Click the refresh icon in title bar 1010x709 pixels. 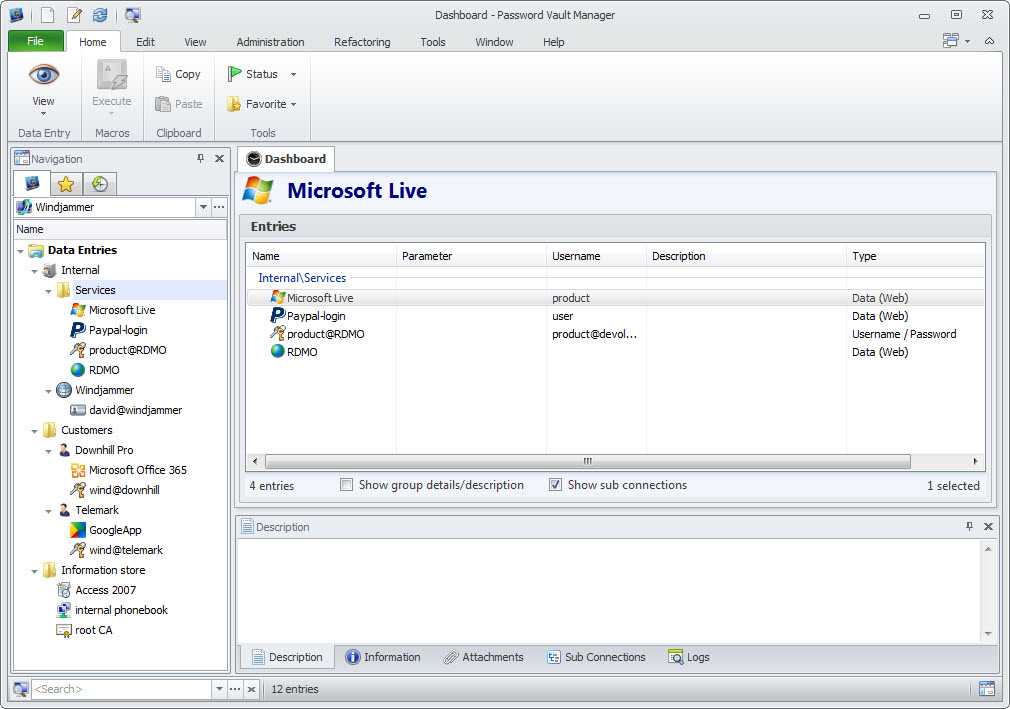click(x=100, y=15)
